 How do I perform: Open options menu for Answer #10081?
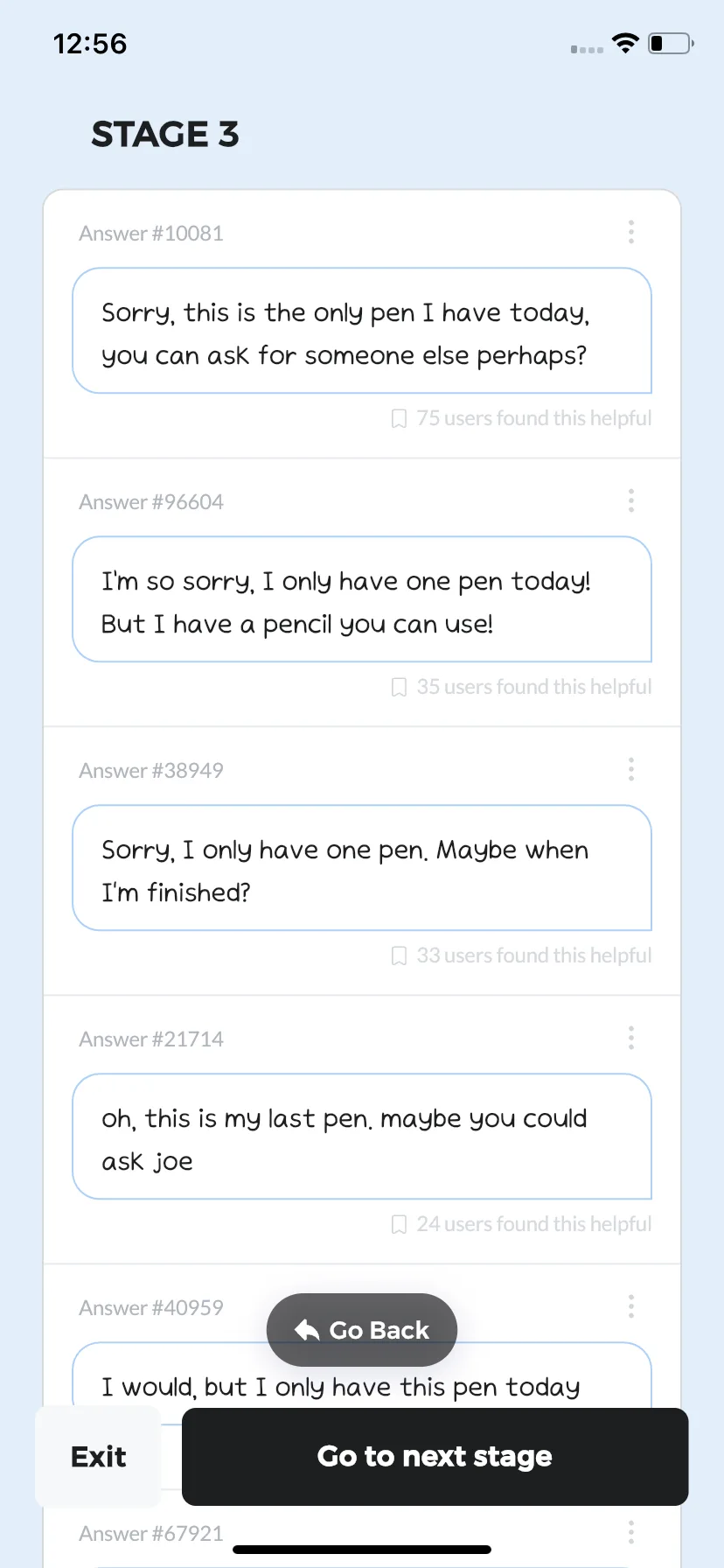(630, 232)
